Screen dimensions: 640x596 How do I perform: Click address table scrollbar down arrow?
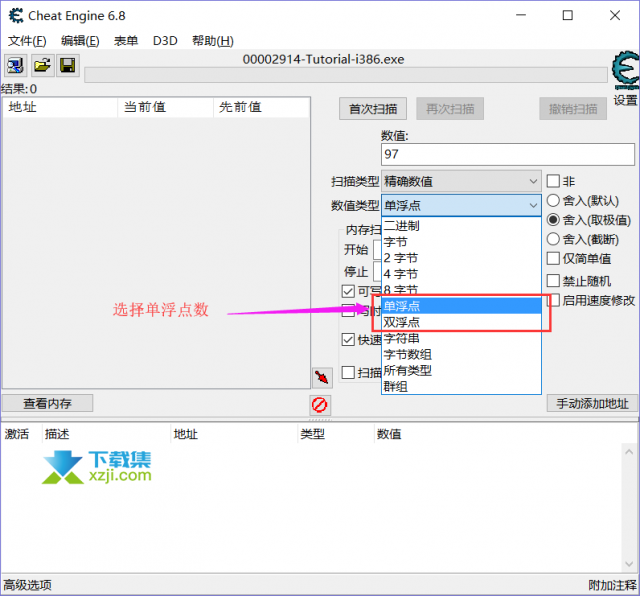point(629,564)
